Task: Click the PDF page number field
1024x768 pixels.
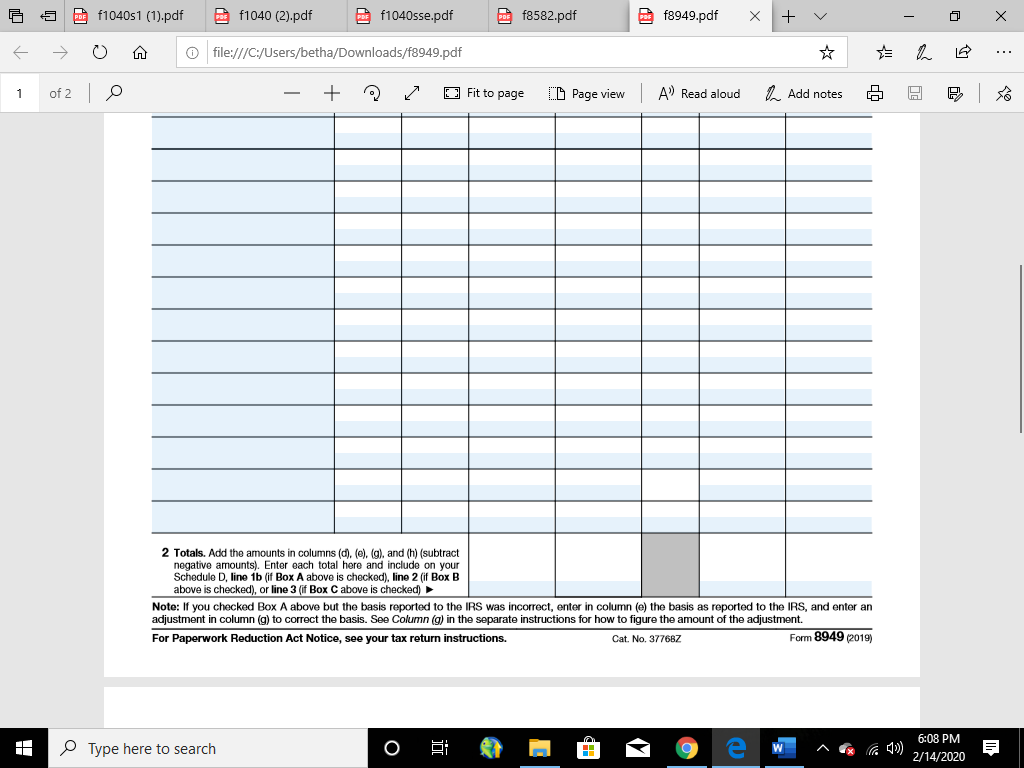Action: pyautogui.click(x=20, y=93)
